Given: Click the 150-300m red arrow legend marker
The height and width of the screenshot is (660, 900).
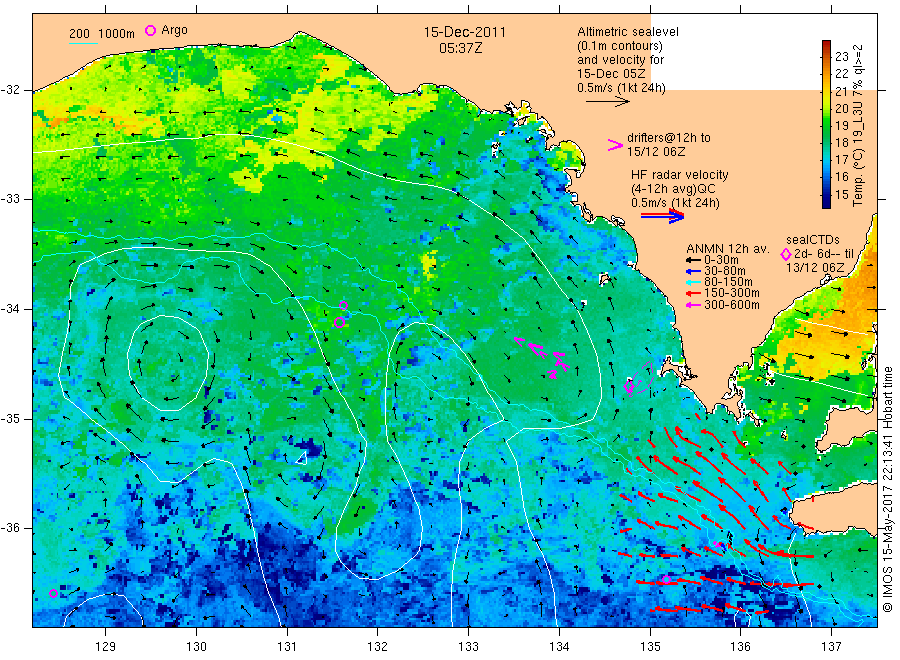Looking at the screenshot, I should (693, 294).
